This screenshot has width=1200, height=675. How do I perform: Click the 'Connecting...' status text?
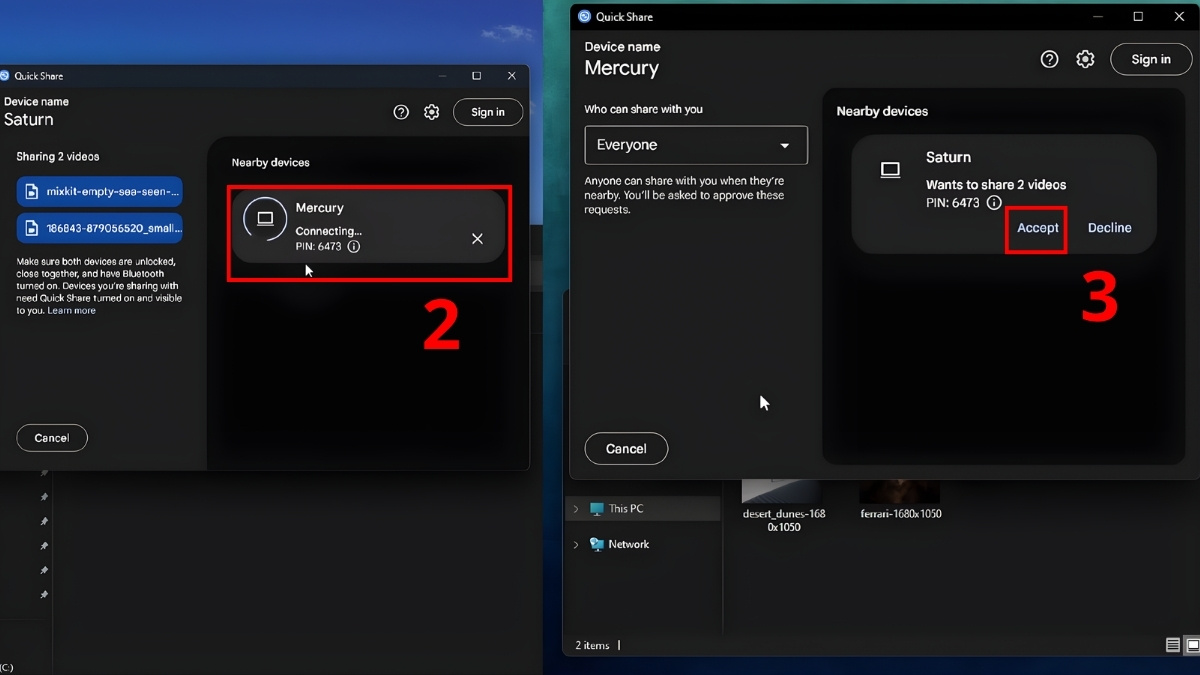click(329, 231)
